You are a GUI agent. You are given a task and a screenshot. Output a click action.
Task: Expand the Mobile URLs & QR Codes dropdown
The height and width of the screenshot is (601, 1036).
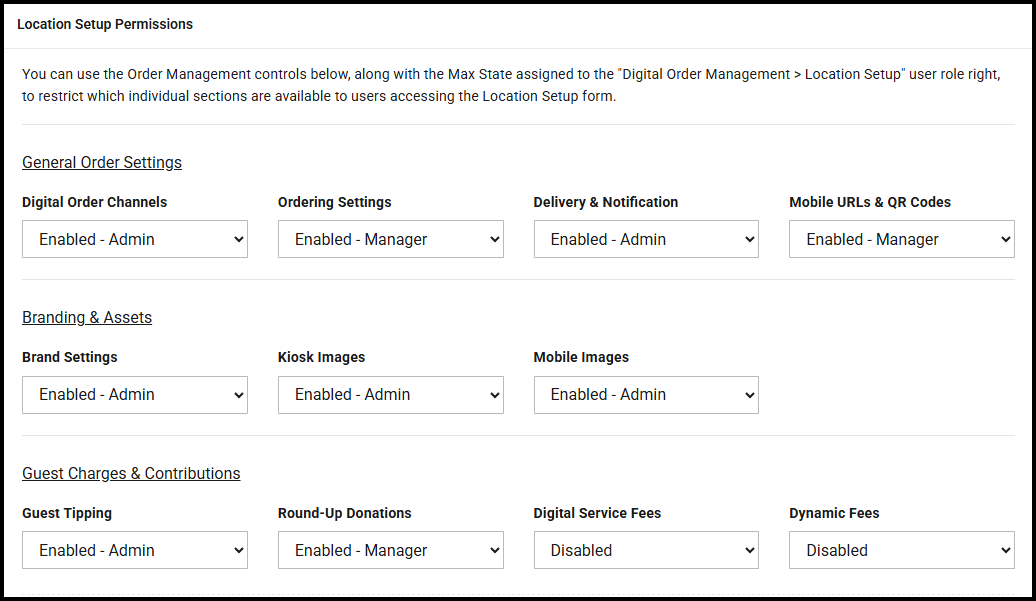point(901,240)
